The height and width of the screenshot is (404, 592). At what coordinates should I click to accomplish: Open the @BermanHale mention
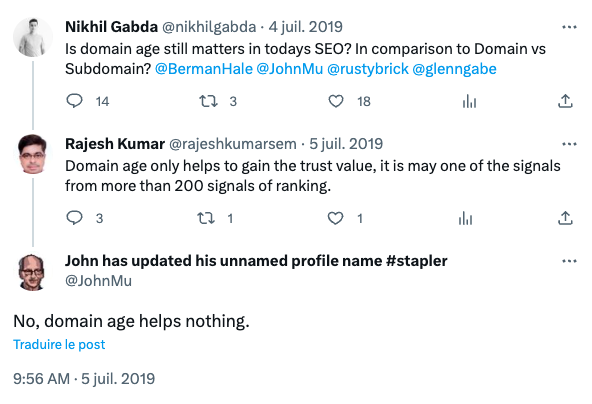(204, 69)
